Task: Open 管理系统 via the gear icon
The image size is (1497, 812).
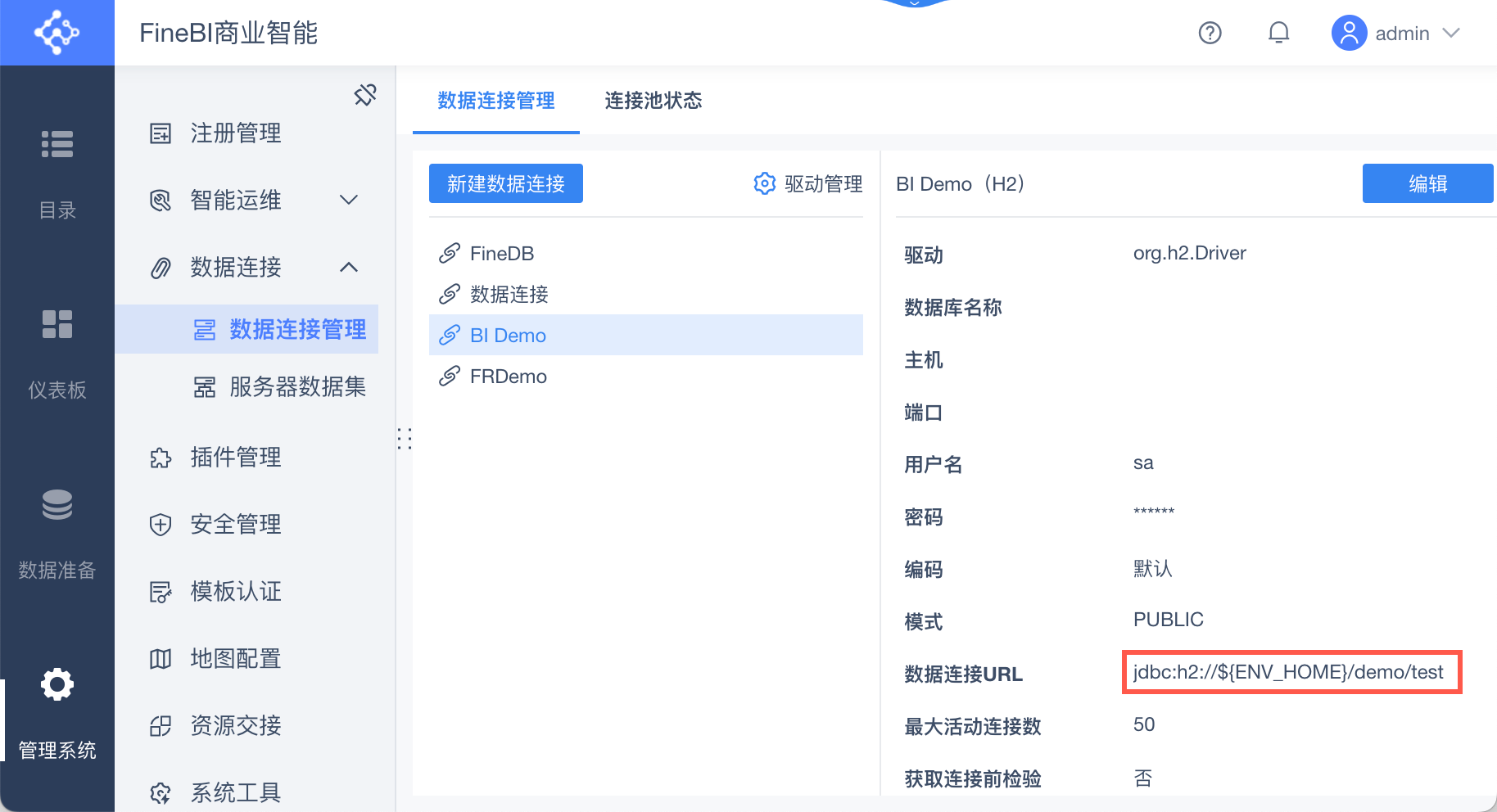Action: [57, 684]
